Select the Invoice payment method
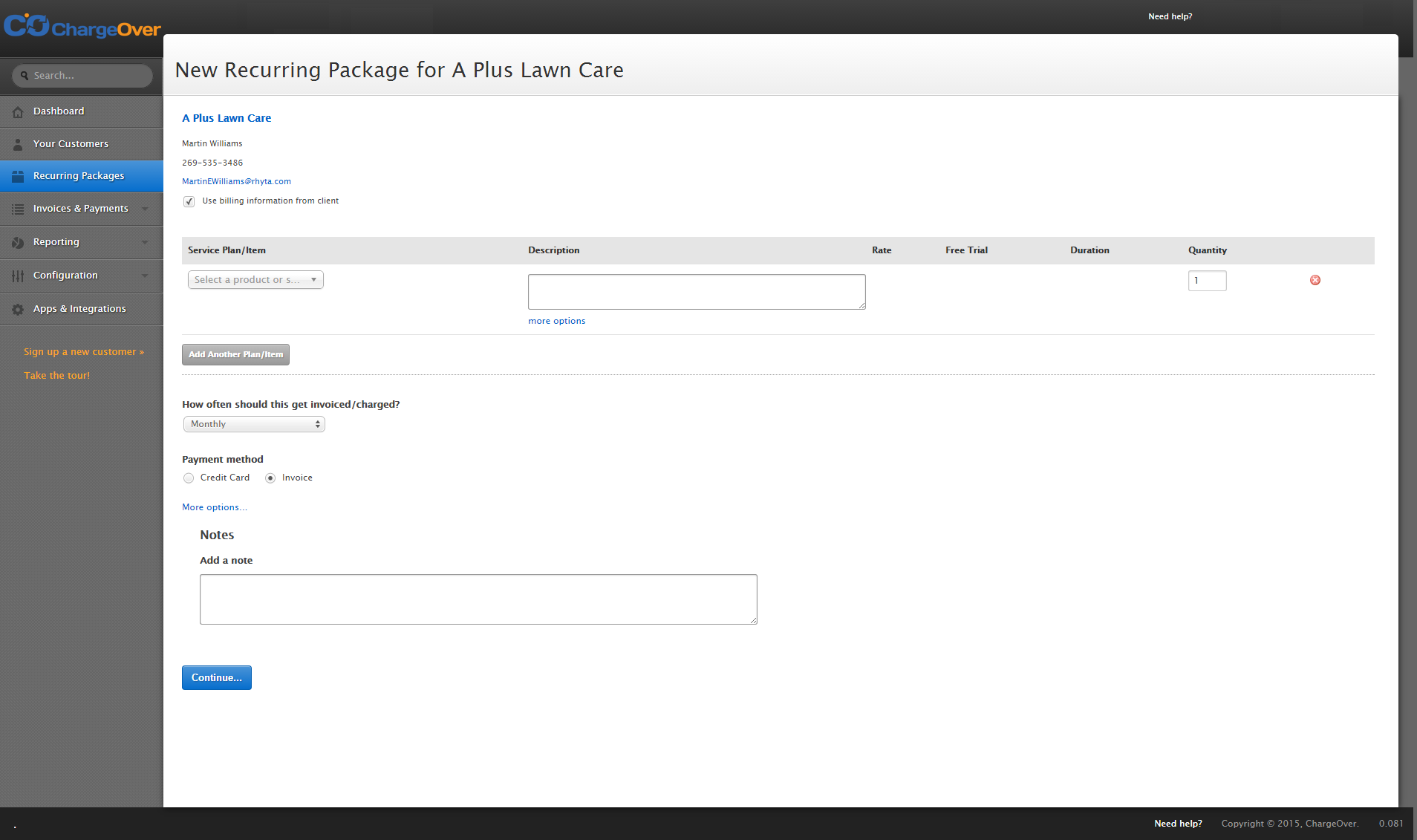This screenshot has width=1417, height=840. (270, 478)
